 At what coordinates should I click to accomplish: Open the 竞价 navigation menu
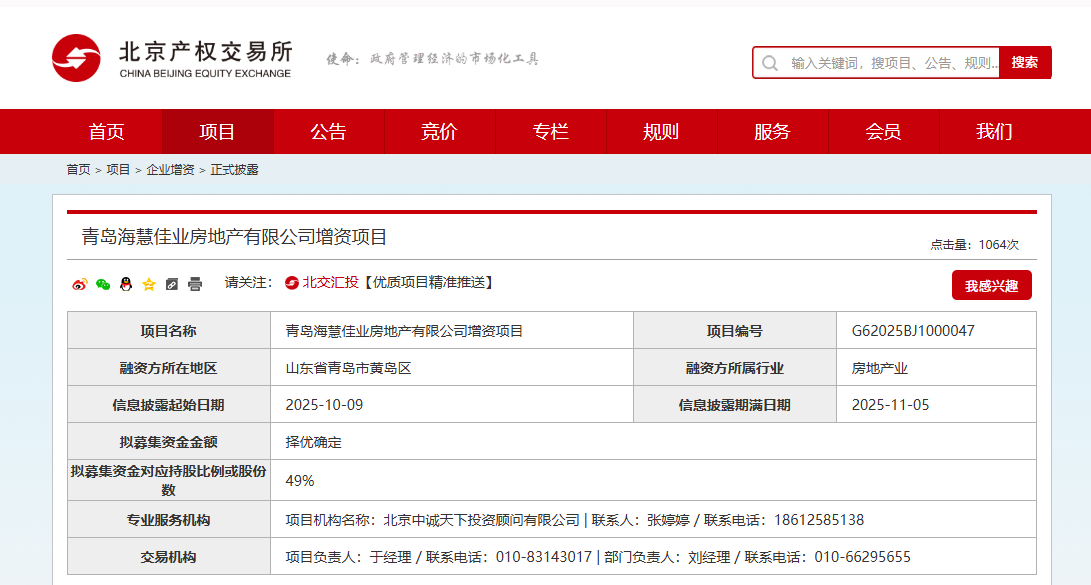[439, 132]
